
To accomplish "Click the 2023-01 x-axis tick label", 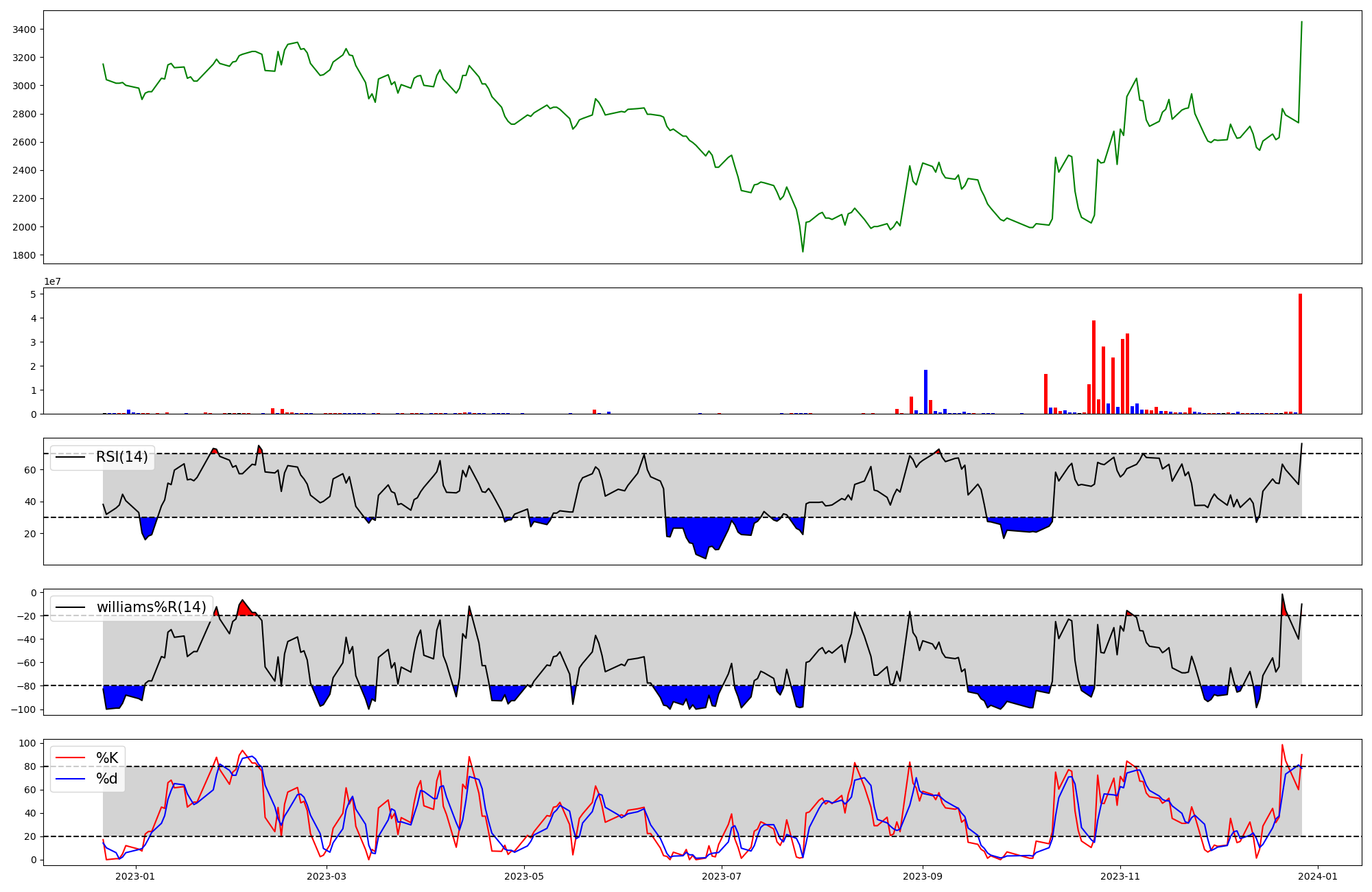I will (136, 876).
